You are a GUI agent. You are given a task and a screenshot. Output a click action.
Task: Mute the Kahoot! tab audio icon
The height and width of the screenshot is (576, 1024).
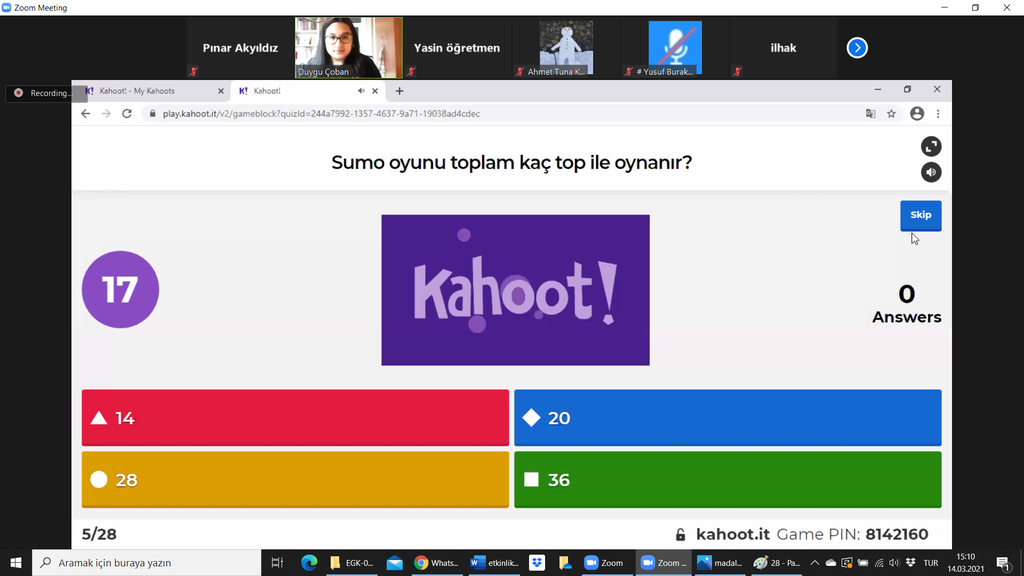tap(361, 91)
